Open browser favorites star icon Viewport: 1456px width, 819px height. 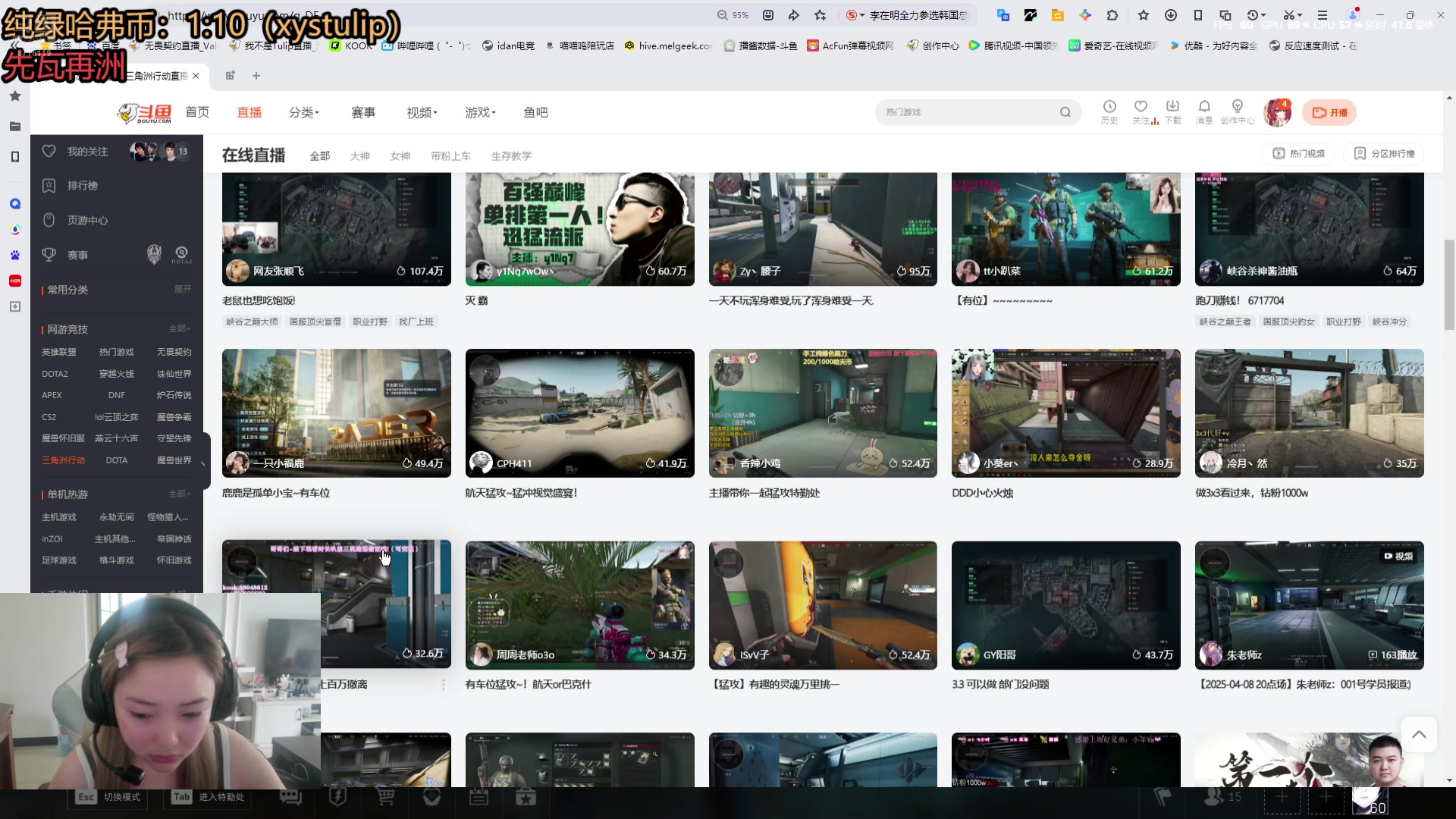tap(1144, 15)
